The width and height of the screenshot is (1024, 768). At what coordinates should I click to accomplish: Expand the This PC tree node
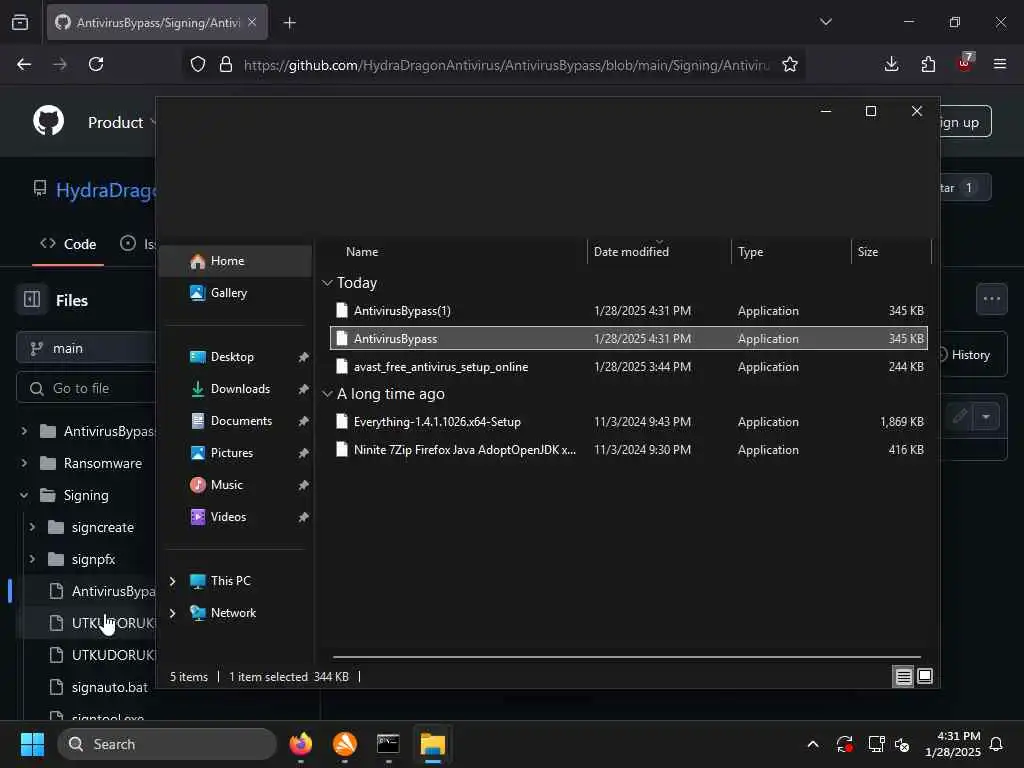[x=172, y=581]
